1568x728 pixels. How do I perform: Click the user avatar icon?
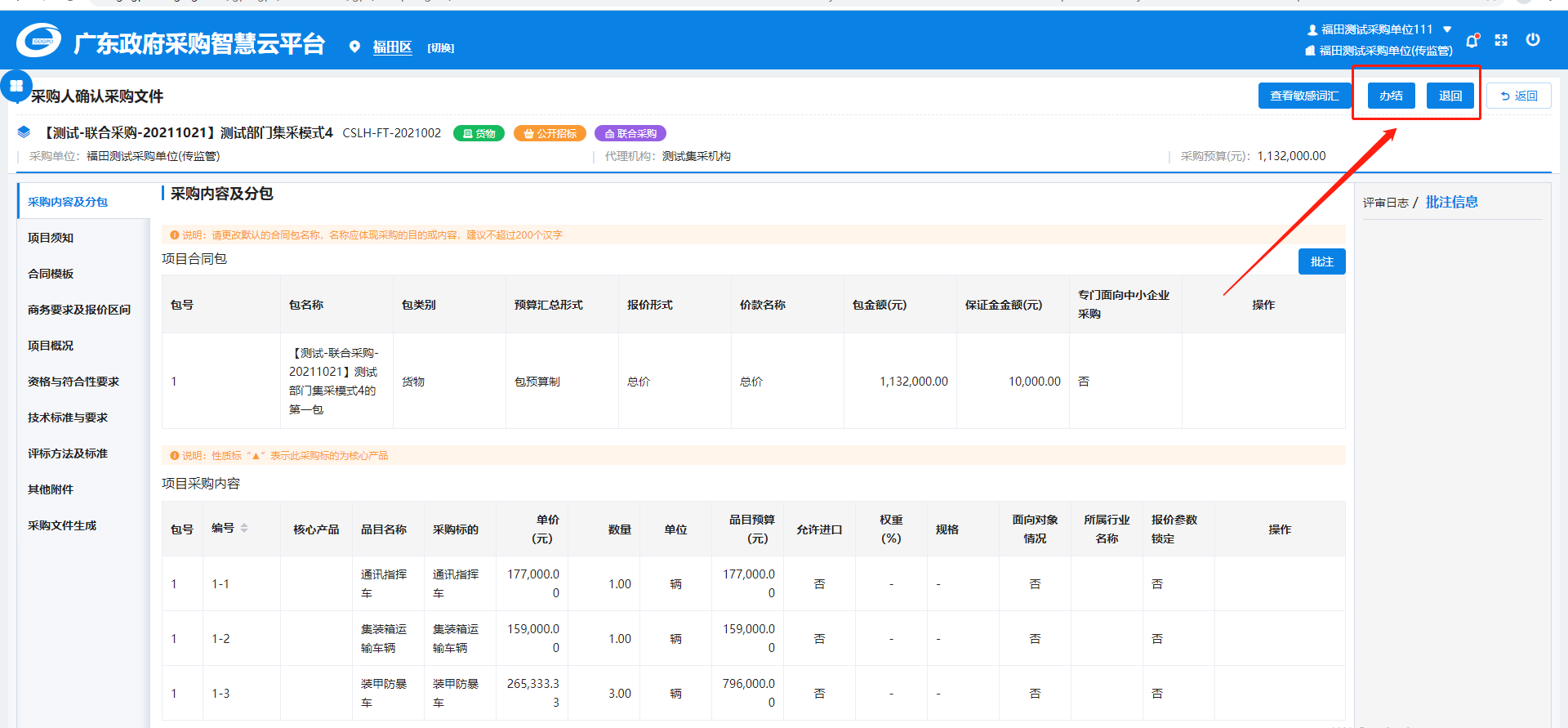pos(1312,30)
